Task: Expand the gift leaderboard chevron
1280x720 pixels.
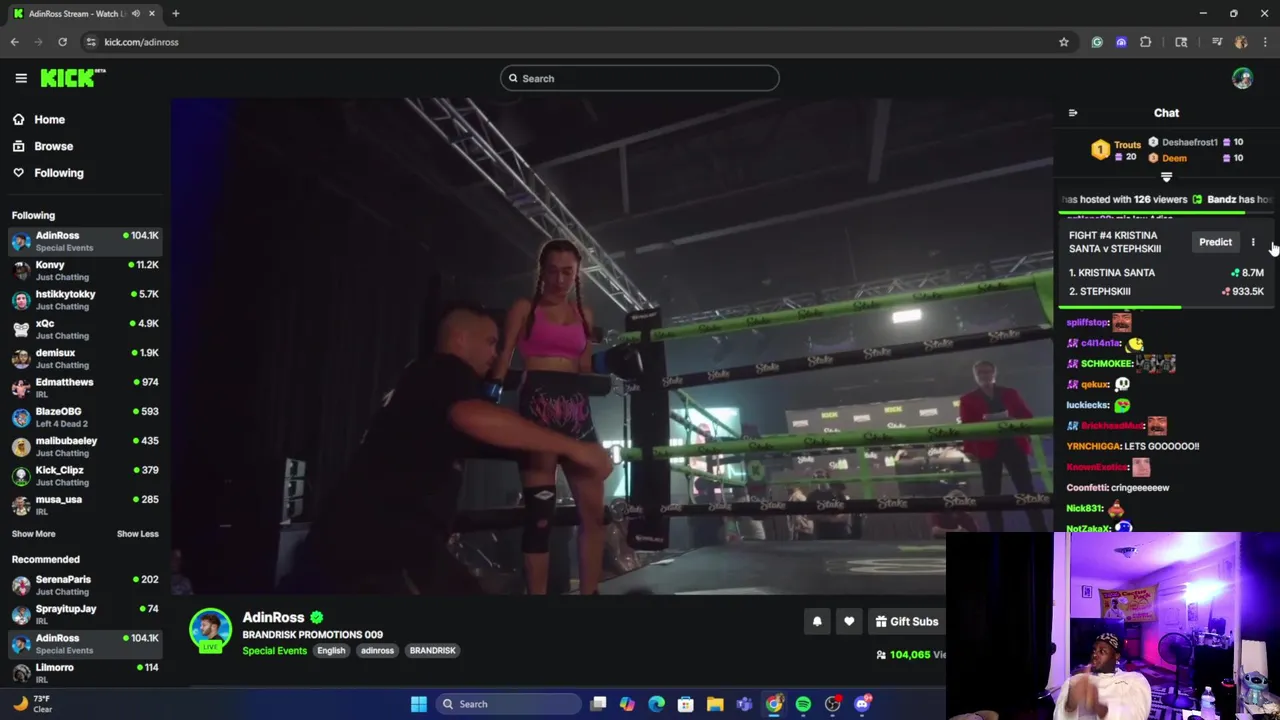Action: pos(1166,177)
